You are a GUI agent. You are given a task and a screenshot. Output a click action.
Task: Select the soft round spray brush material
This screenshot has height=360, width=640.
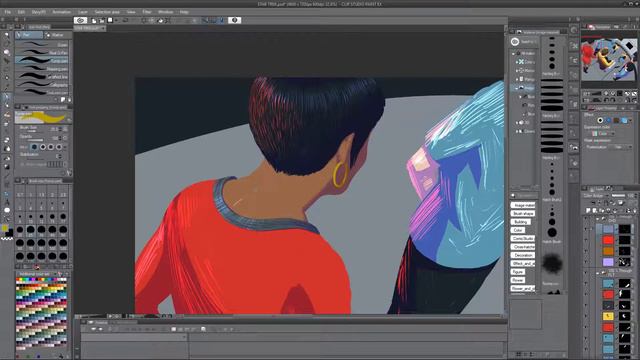click(x=552, y=263)
